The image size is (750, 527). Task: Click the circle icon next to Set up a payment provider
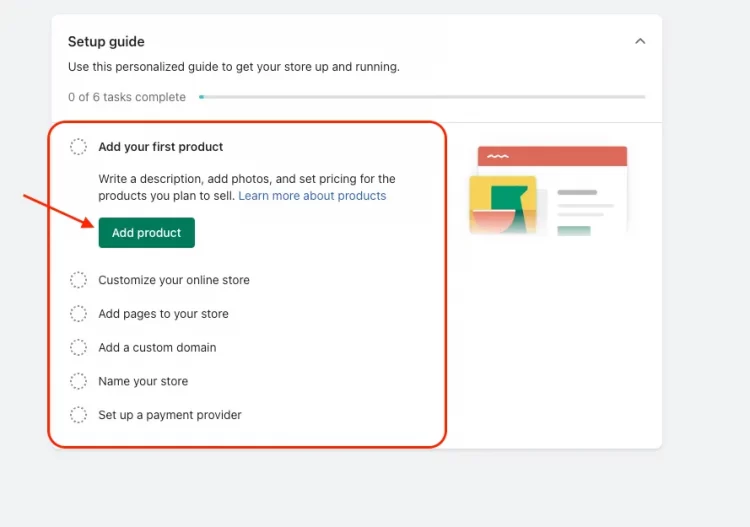tap(78, 415)
